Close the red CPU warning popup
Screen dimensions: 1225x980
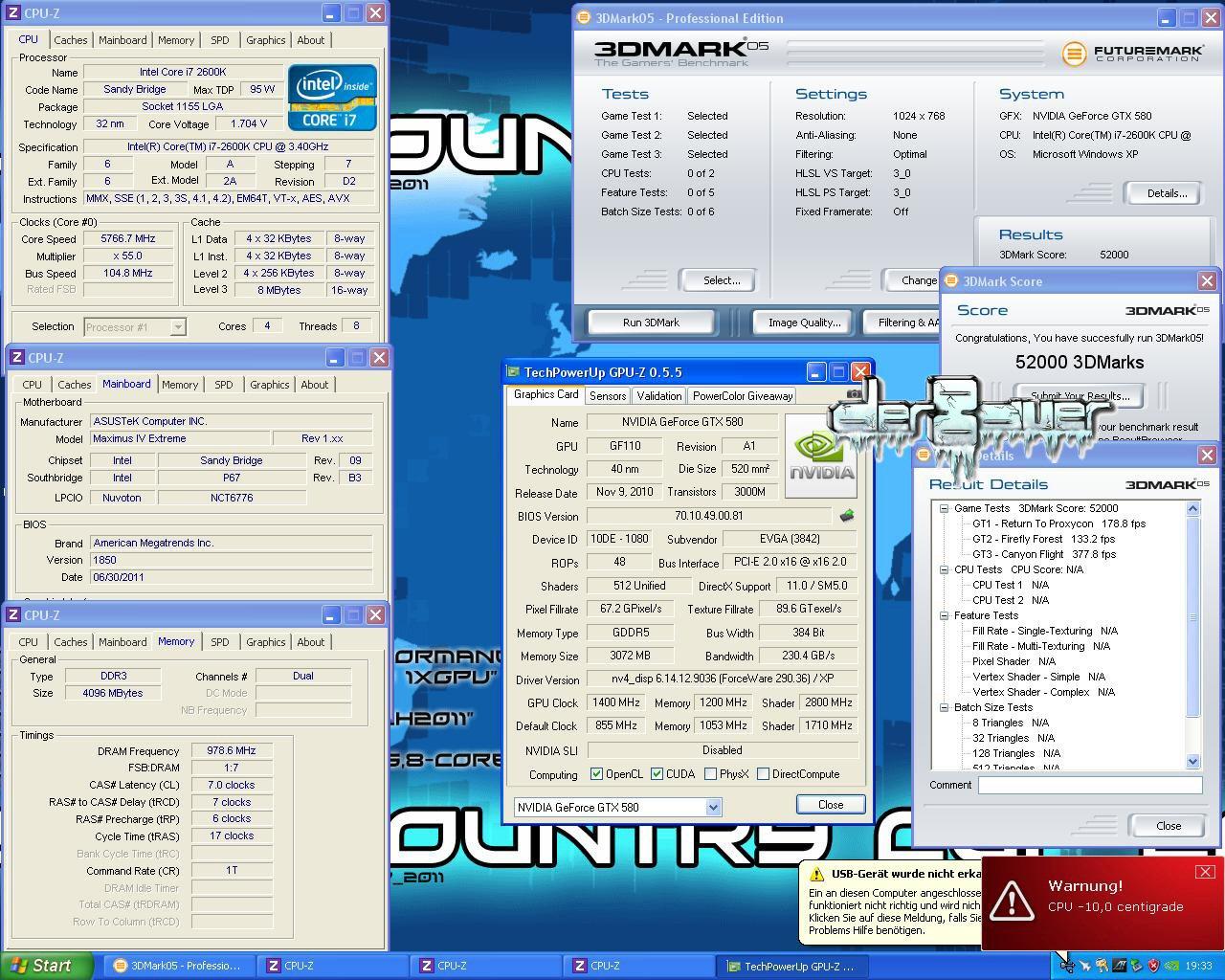(1205, 871)
